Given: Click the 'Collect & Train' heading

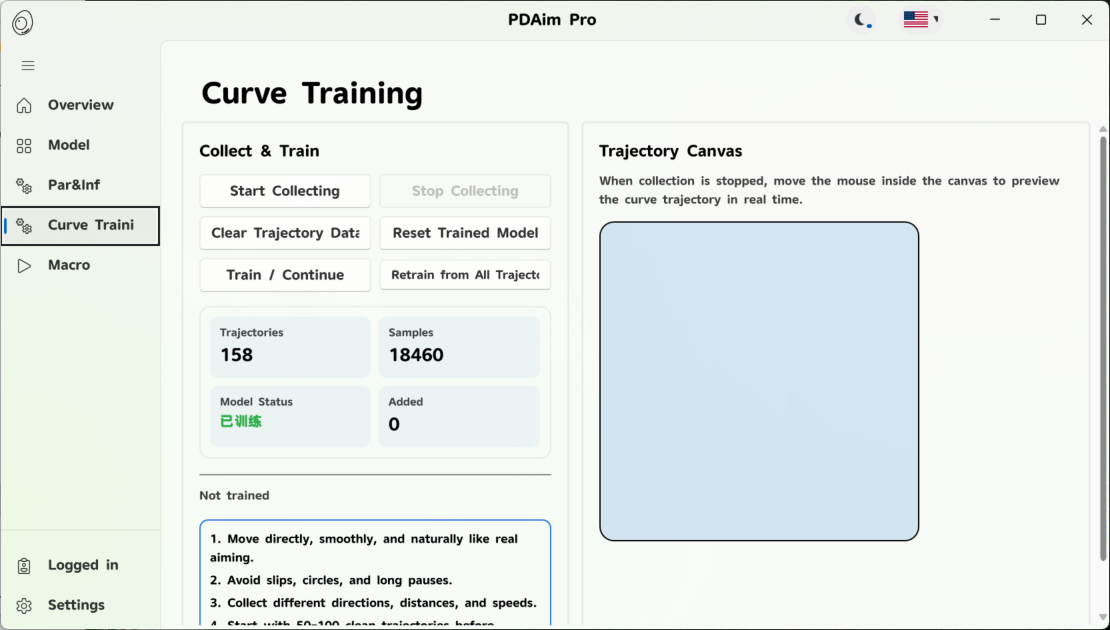Looking at the screenshot, I should tap(259, 151).
